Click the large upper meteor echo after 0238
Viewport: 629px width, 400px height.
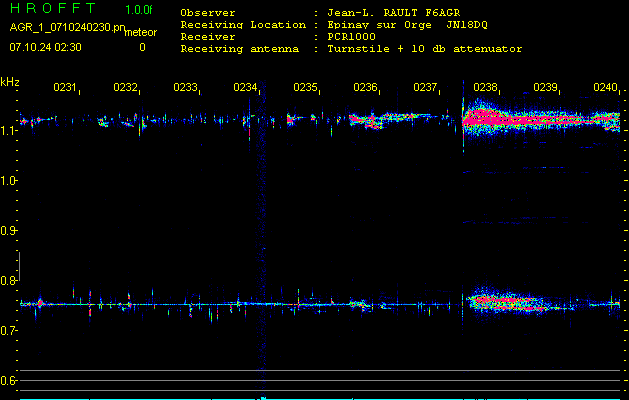point(510,119)
